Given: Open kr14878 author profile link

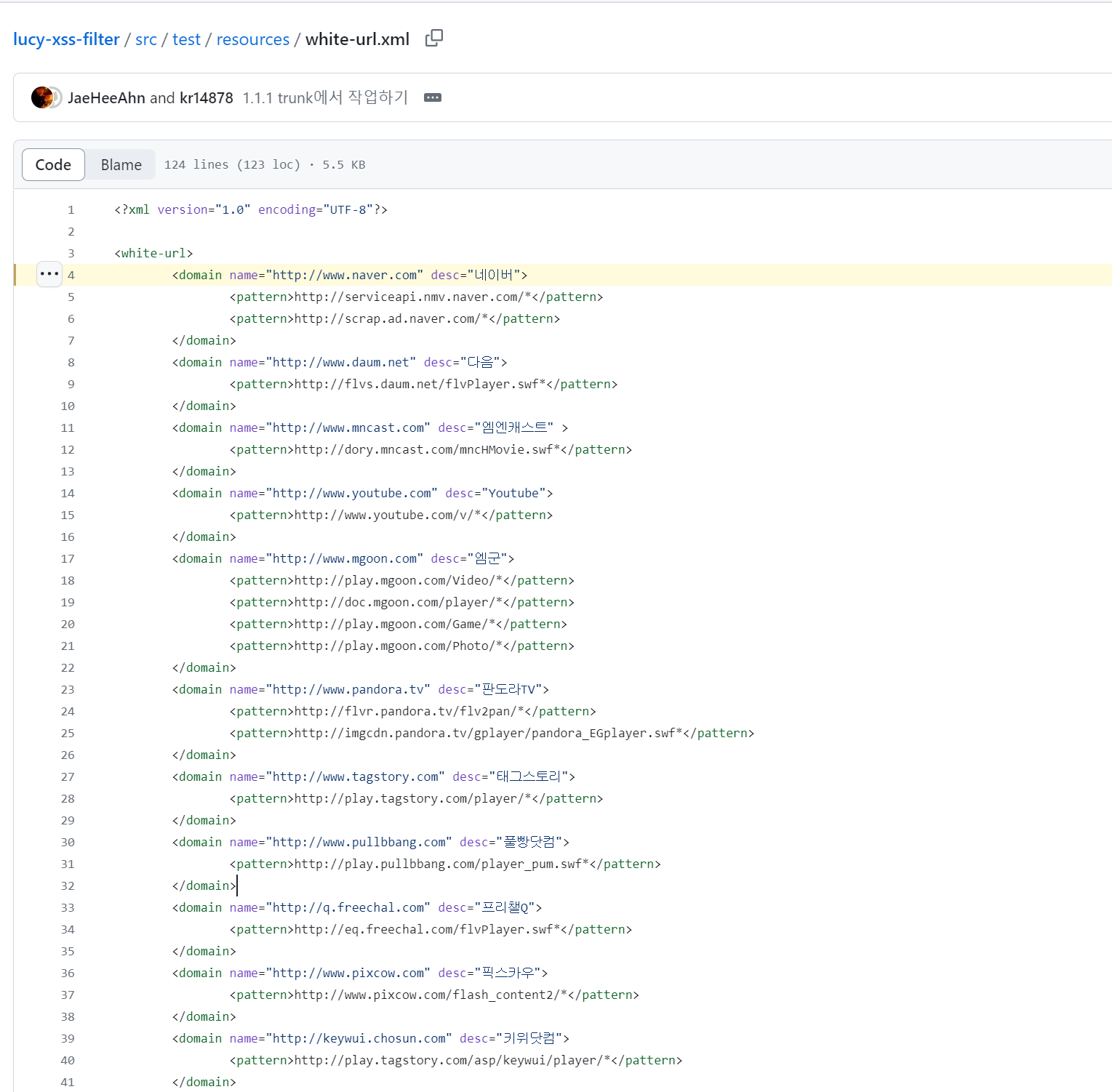Looking at the screenshot, I should click(207, 97).
